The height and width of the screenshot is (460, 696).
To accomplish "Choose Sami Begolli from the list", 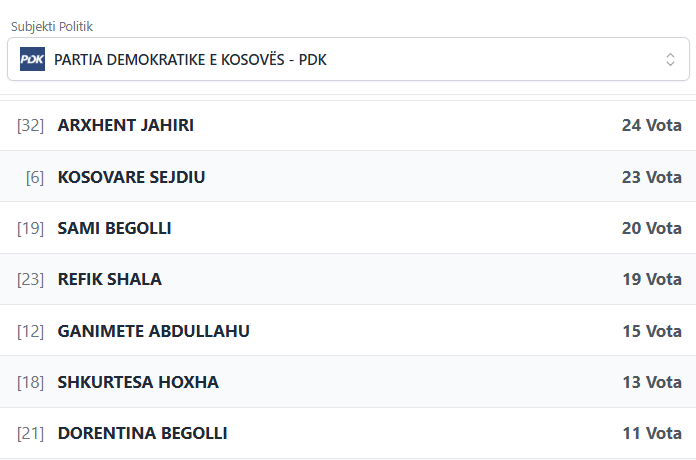I will click(x=115, y=228).
